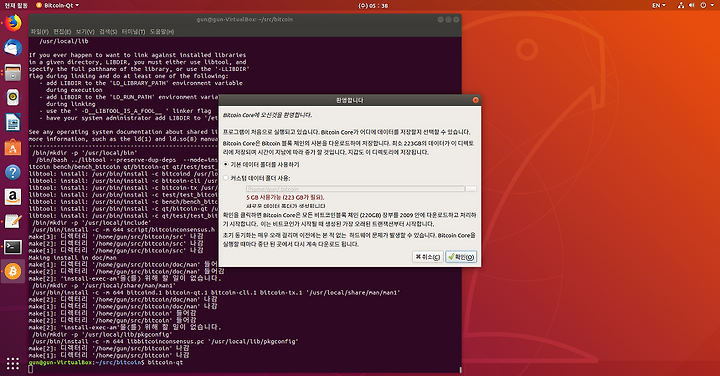Open the Files manager in the dock
Image resolution: width=720 pixels, height=376 pixels.
point(13,73)
